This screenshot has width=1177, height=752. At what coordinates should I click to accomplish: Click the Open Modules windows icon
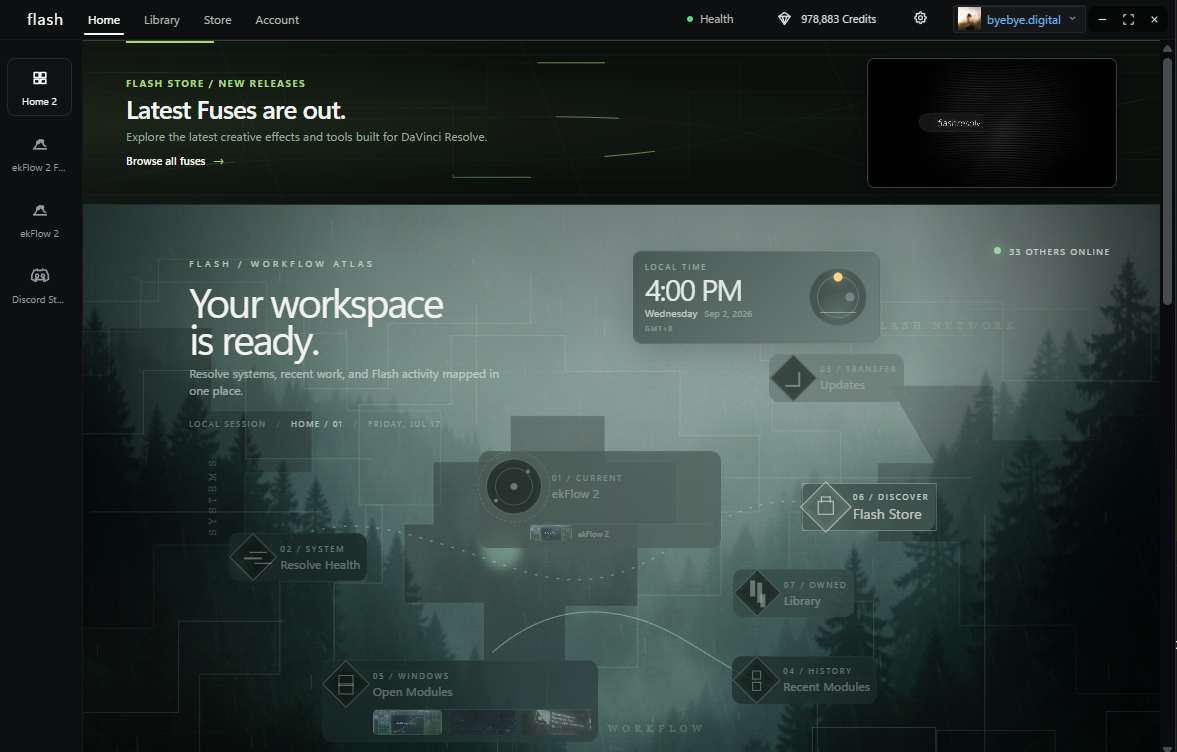346,684
